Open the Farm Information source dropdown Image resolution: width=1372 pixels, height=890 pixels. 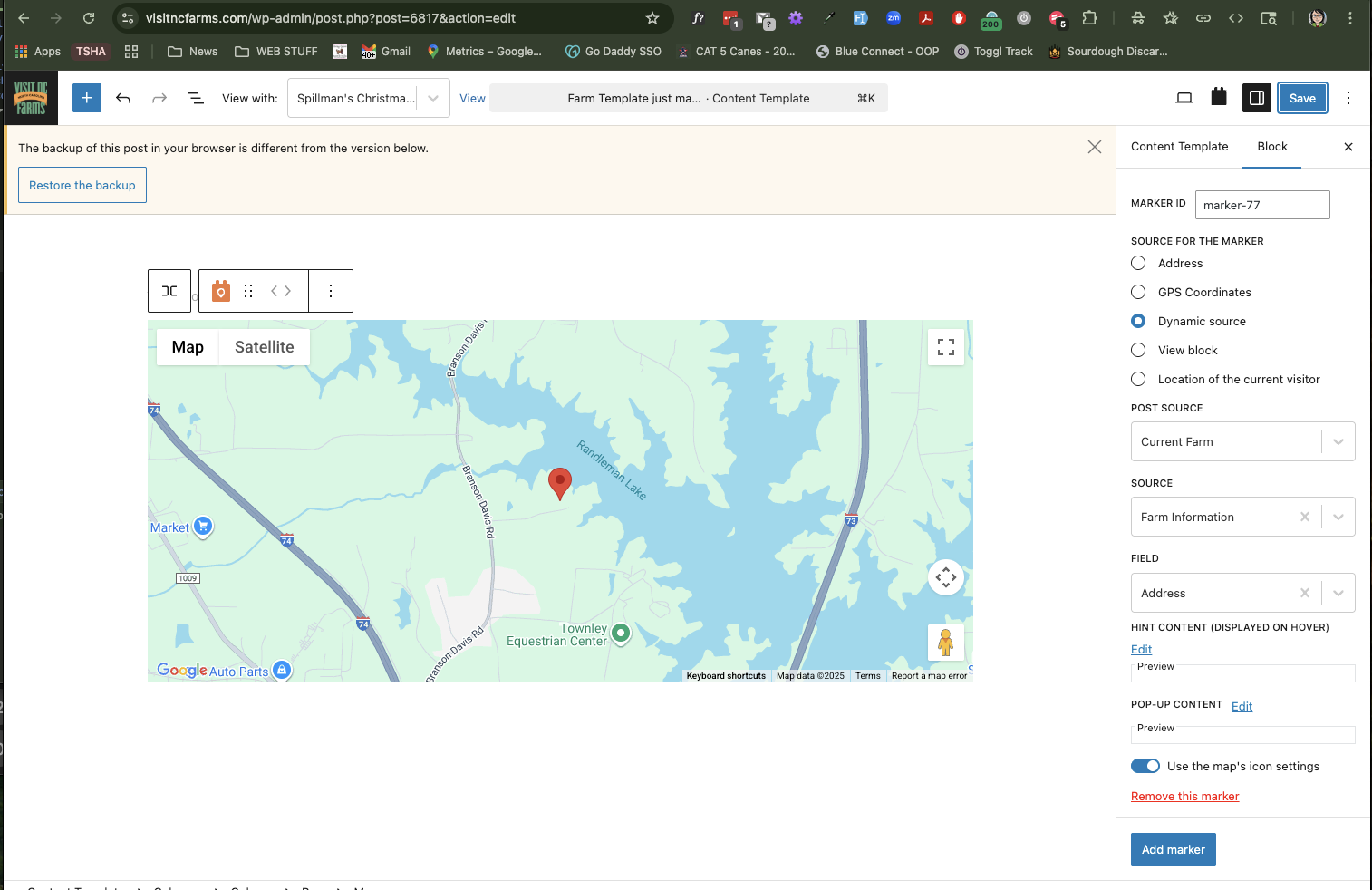(1338, 517)
